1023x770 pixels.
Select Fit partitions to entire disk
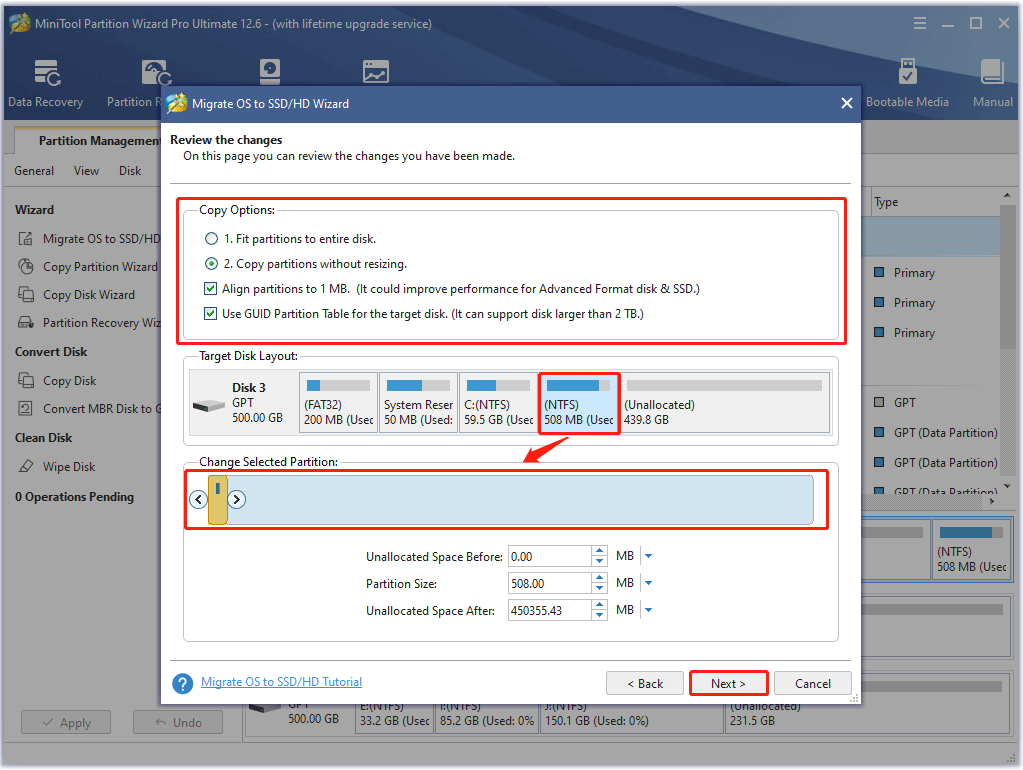coord(211,239)
